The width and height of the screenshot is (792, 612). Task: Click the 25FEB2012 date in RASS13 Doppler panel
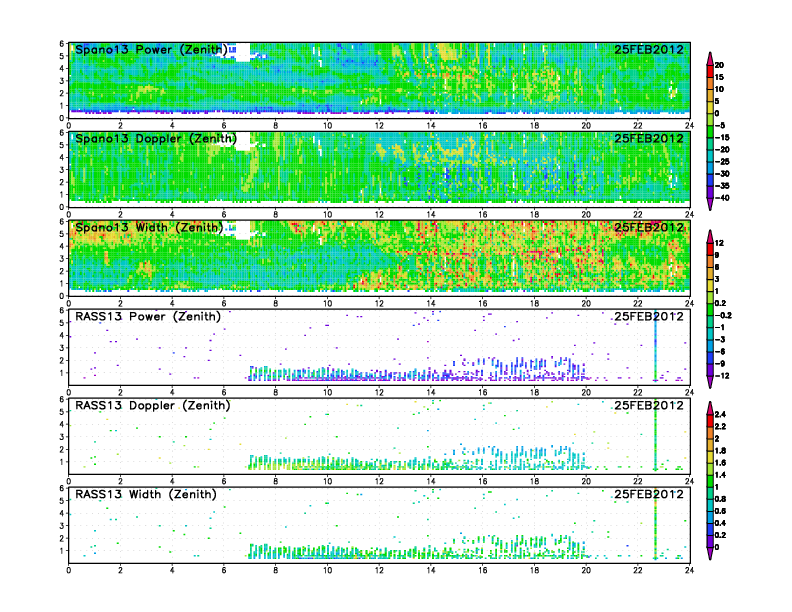[649, 405]
